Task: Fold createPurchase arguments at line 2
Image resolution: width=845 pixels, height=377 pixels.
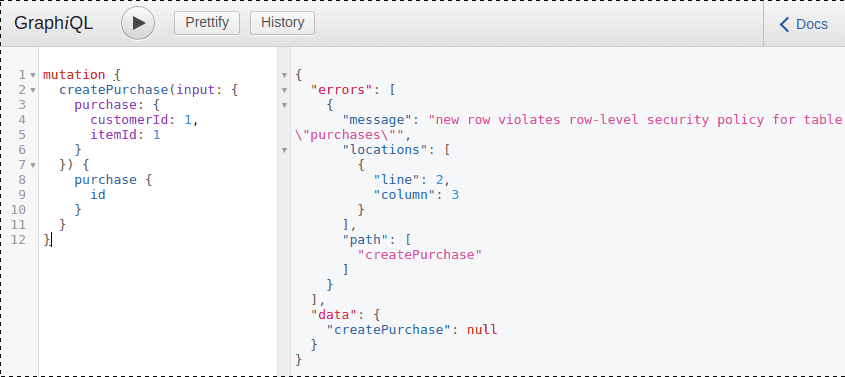Action: [x=33, y=90]
